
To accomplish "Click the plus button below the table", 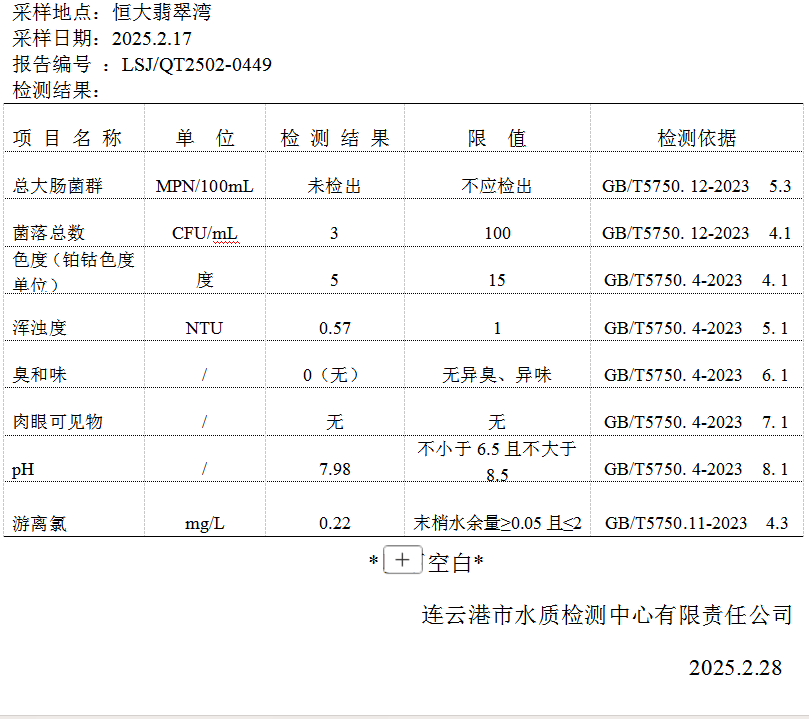I will (x=402, y=560).
